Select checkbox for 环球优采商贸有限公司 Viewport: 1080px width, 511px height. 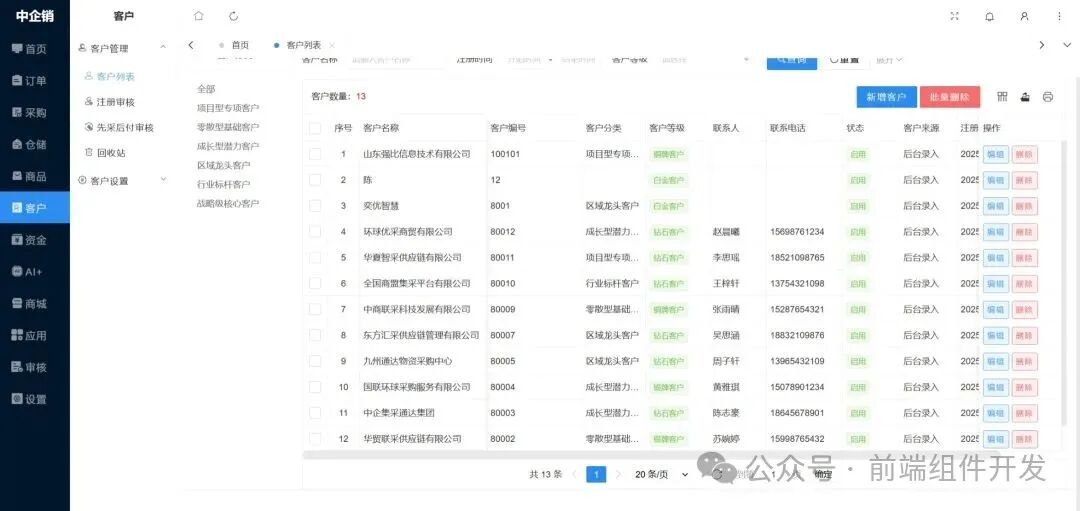pos(315,231)
